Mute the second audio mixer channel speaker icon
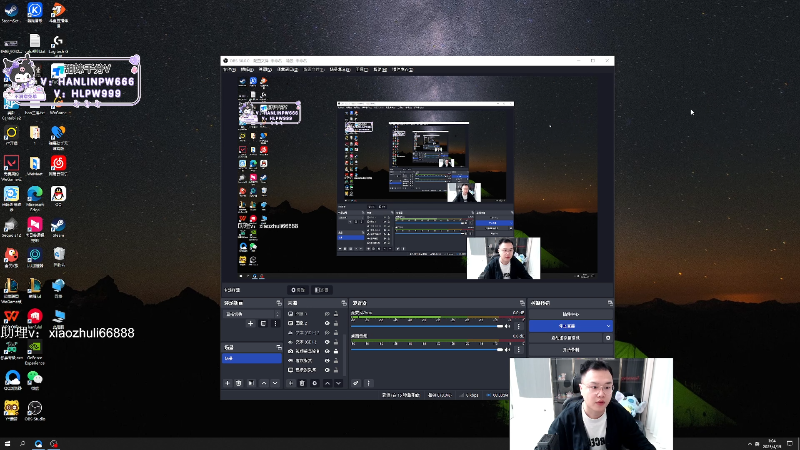 pos(507,350)
